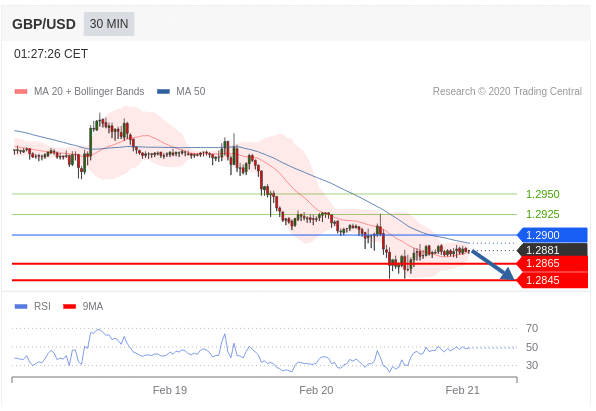Click the green 1.2950 resistance label

tap(542, 194)
